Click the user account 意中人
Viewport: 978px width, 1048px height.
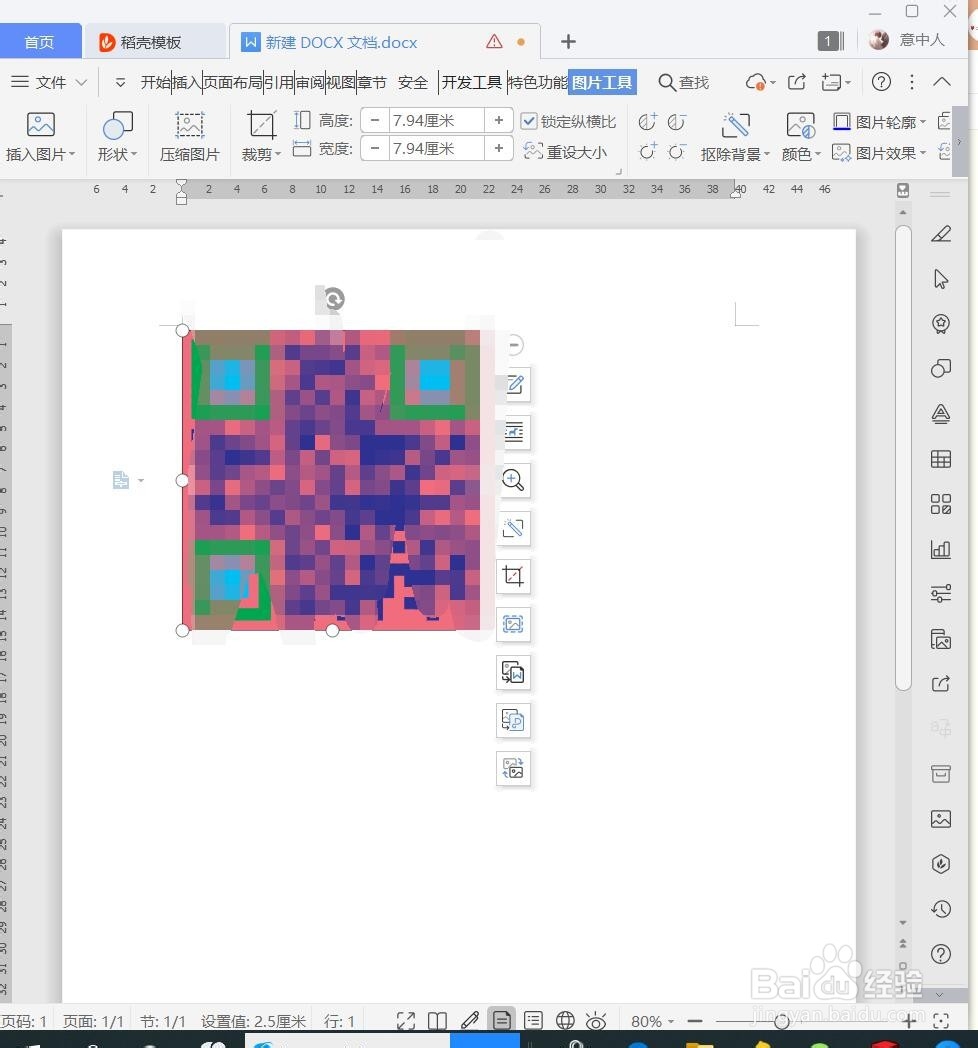906,40
